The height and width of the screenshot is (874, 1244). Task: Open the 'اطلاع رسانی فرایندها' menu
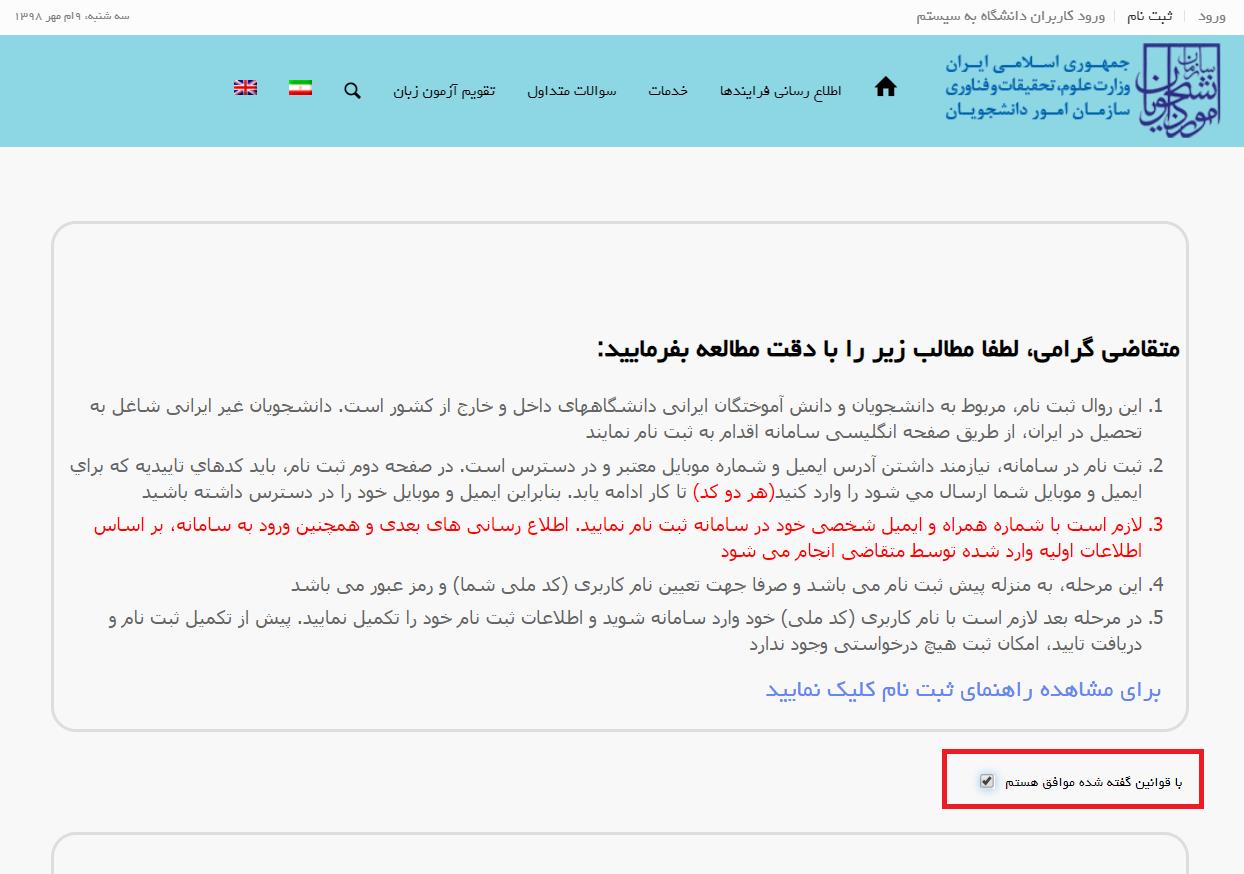(780, 91)
